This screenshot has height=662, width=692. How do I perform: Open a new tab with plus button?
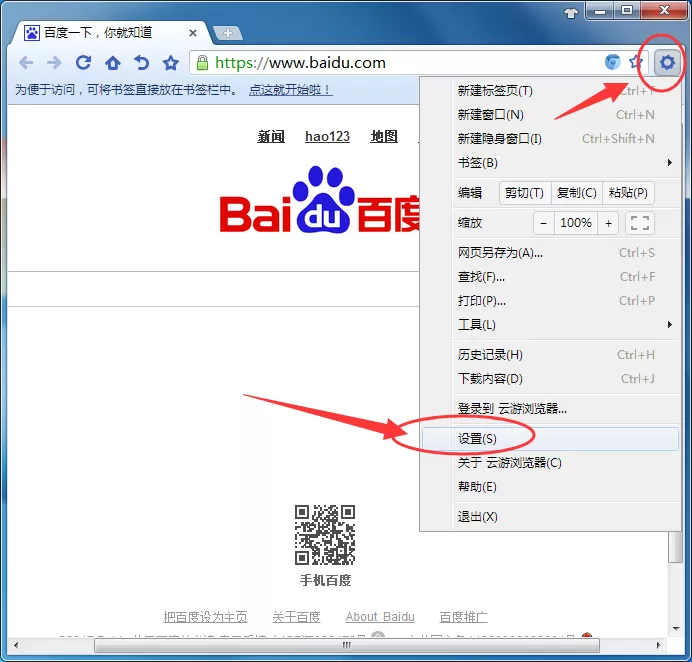(228, 33)
